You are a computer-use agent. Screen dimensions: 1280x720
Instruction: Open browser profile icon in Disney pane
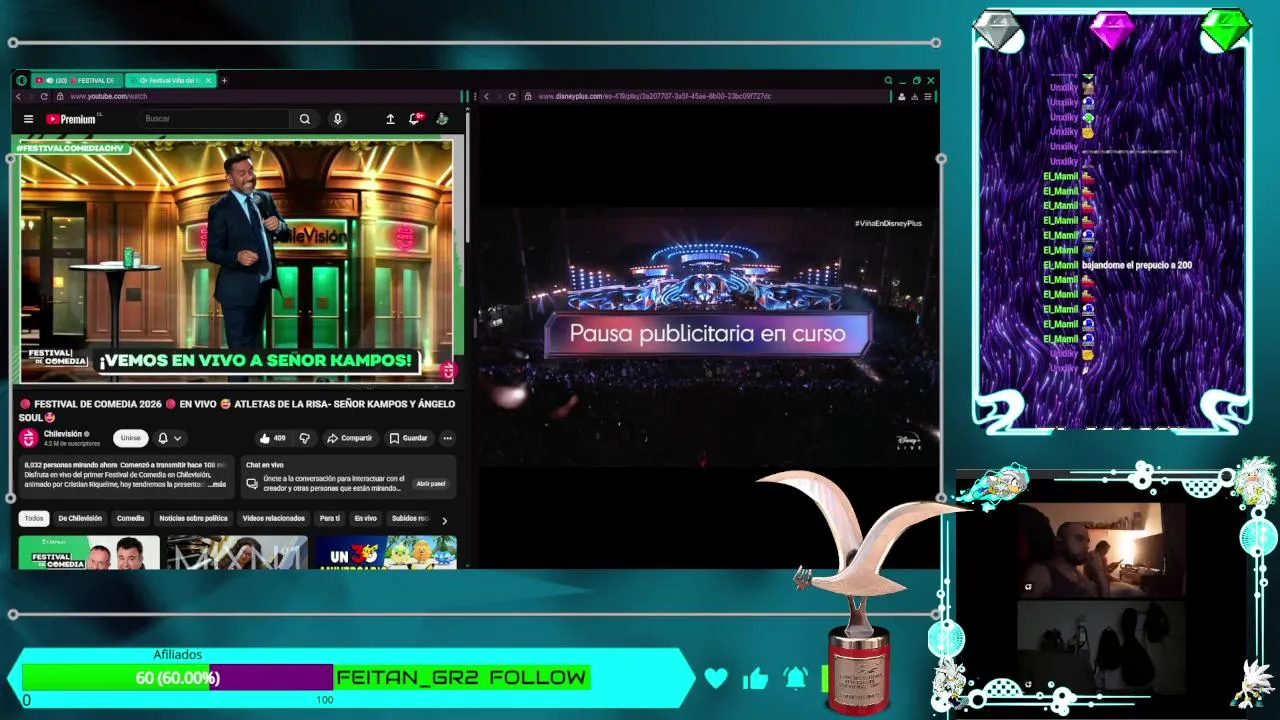pos(901,97)
